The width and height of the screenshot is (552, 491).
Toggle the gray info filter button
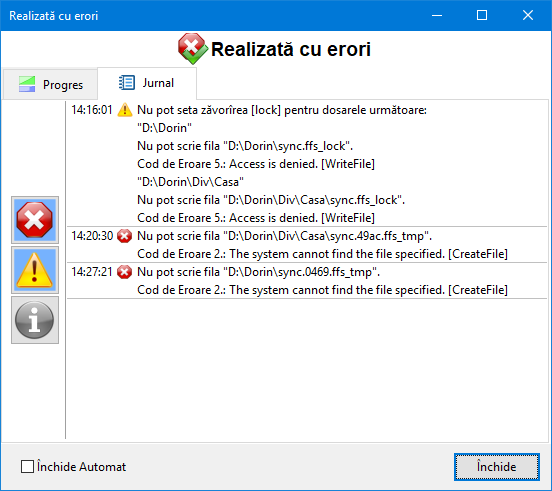[x=35, y=320]
